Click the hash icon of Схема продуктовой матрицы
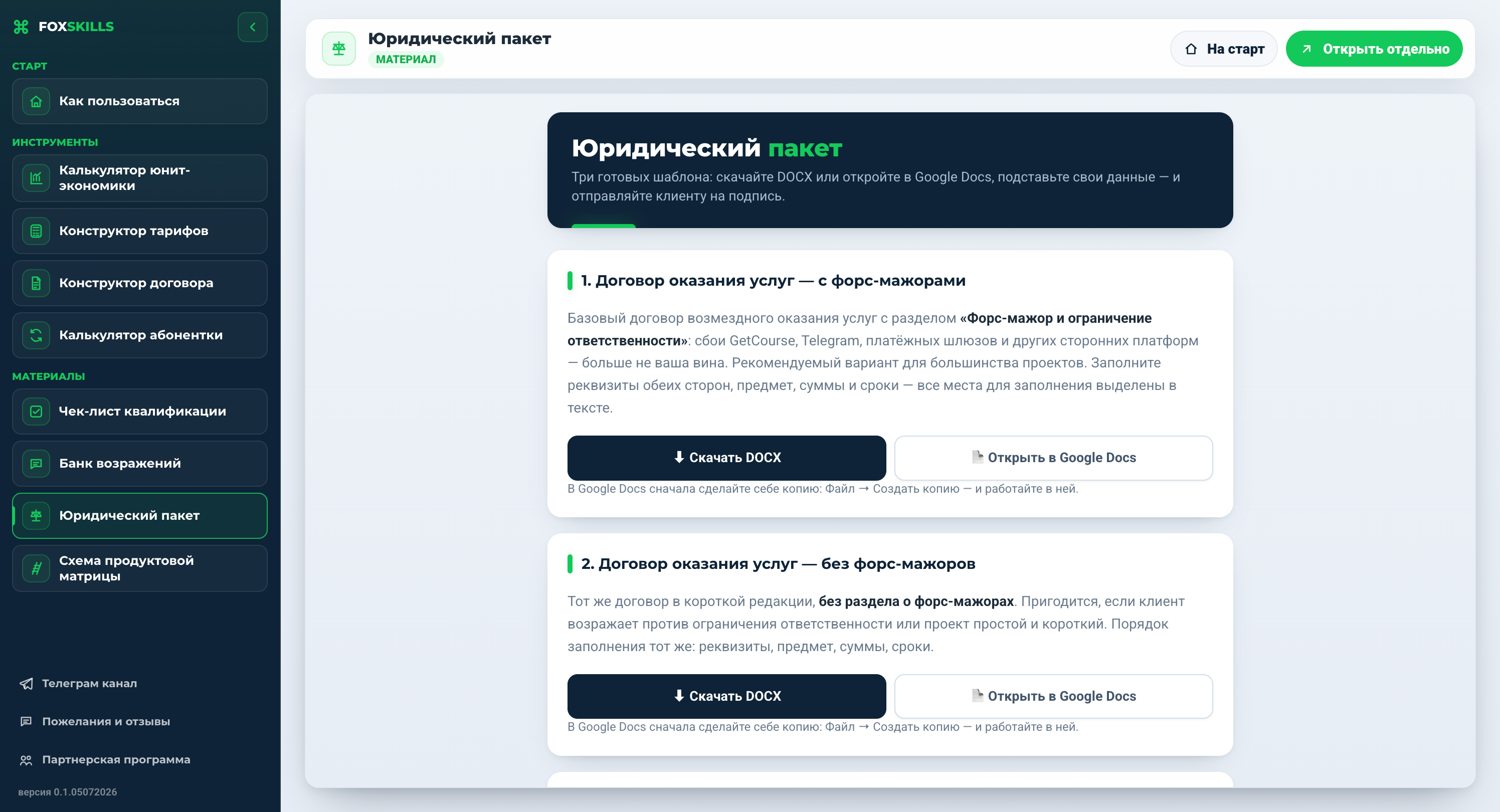1500x812 pixels. [x=36, y=568]
